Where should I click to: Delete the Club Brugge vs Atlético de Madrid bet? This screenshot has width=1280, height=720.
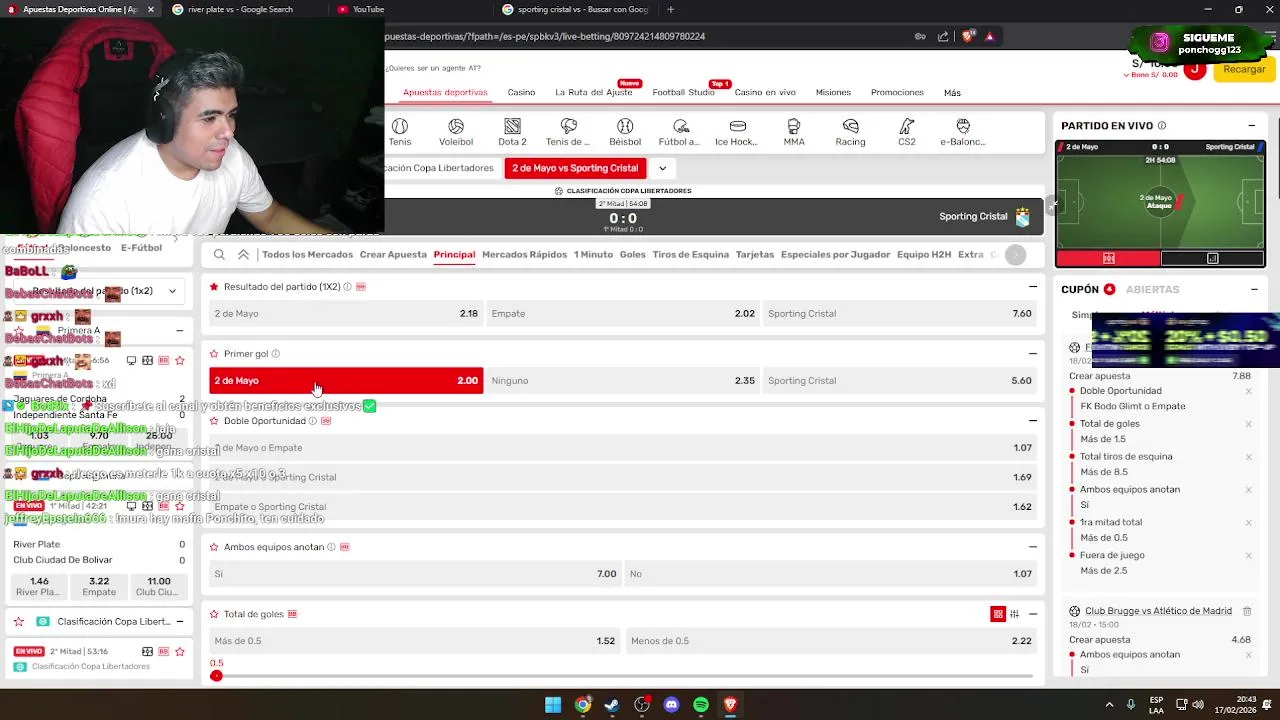coord(1247,611)
